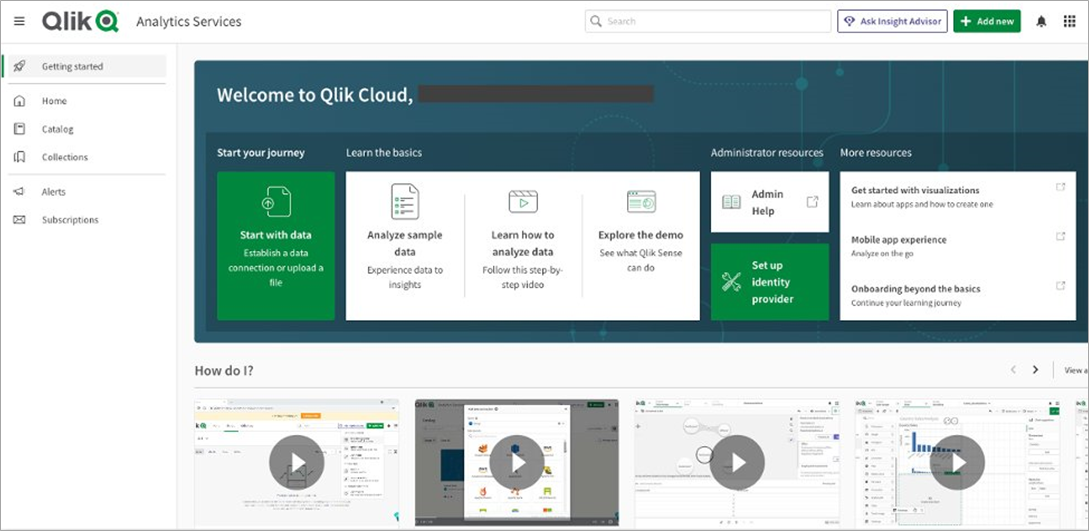The height and width of the screenshot is (531, 1089).
Task: Open the Start with data card
Action: pyautogui.click(x=276, y=246)
